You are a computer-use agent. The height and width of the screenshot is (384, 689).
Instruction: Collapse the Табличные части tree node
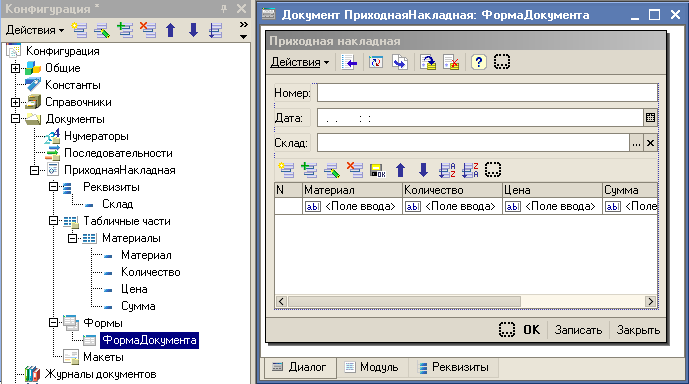click(x=53, y=221)
